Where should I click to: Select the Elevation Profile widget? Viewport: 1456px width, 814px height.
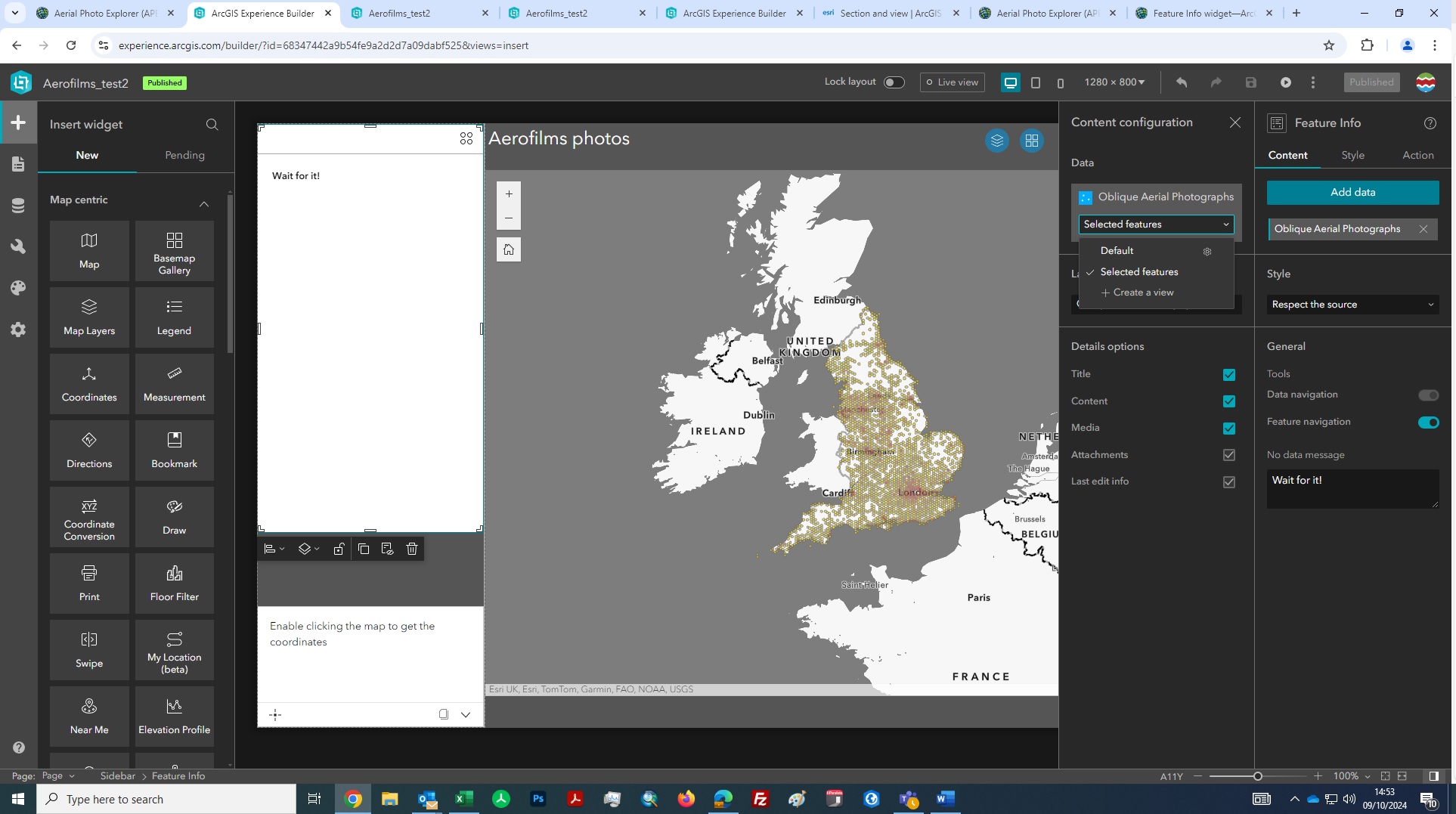[174, 716]
